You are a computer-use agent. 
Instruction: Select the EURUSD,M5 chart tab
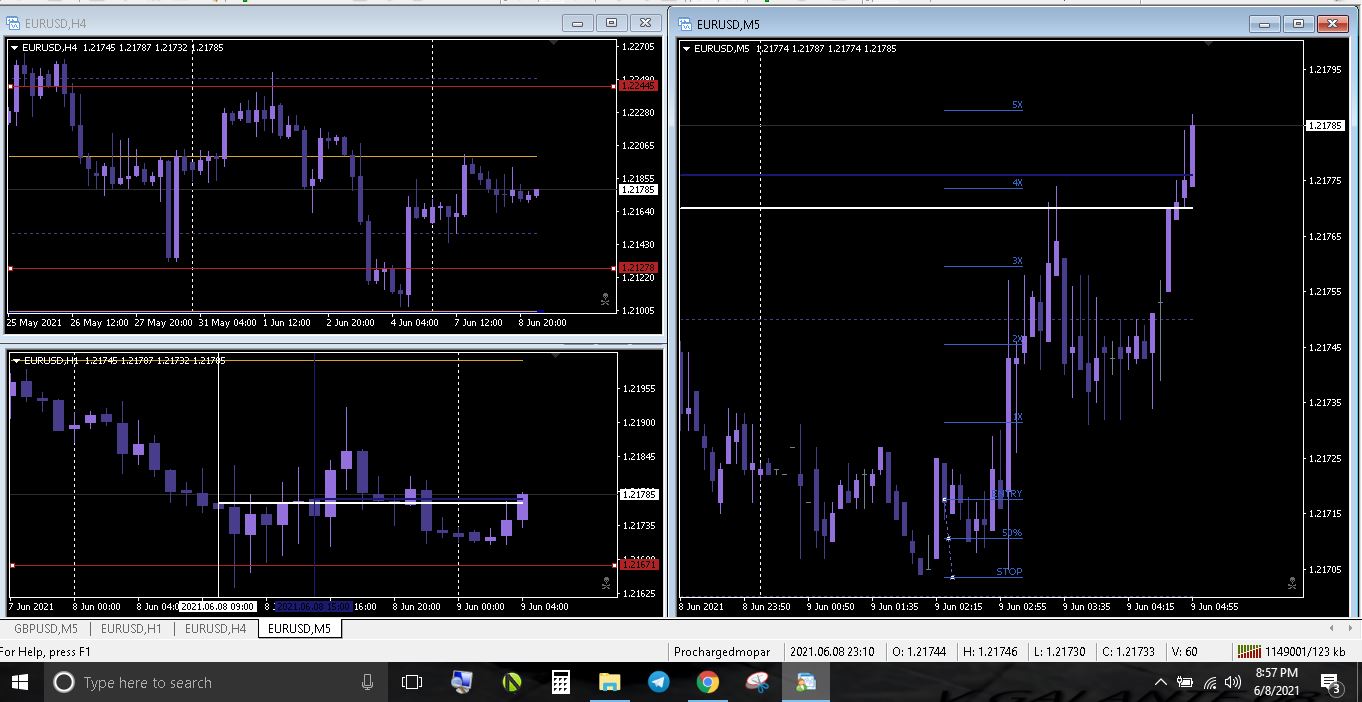point(300,629)
